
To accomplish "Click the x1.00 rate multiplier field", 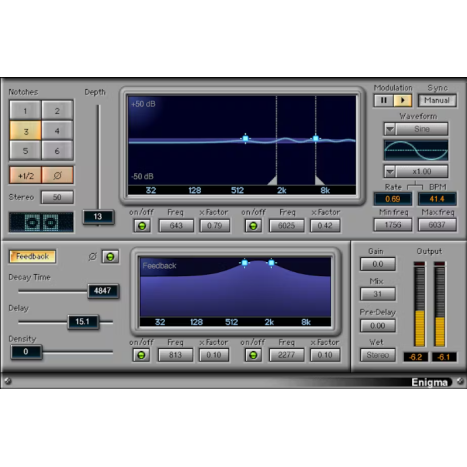I will click(422, 172).
